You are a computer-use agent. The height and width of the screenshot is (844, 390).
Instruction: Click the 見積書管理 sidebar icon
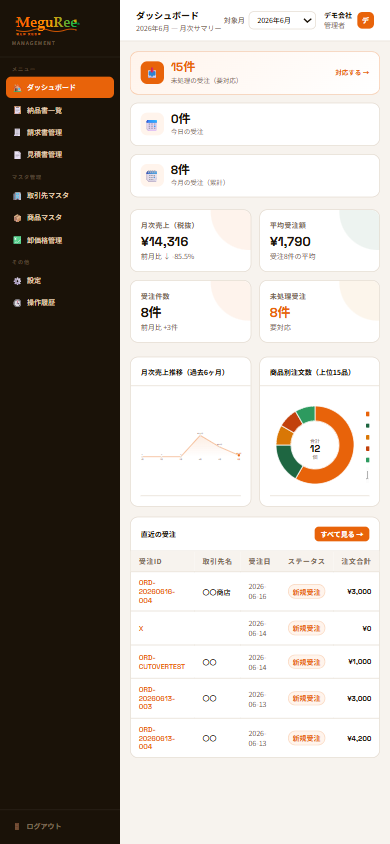[x=17, y=154]
